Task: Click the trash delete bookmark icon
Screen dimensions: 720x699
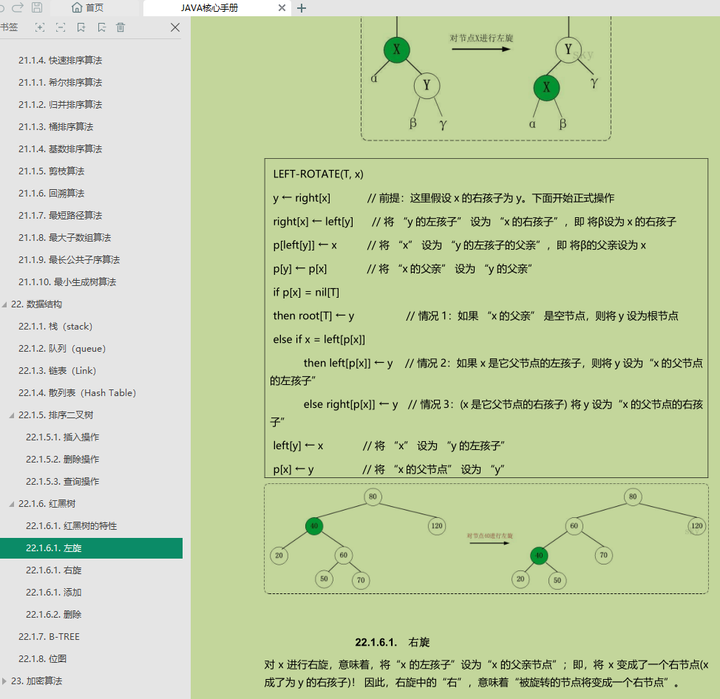Action: pos(120,28)
